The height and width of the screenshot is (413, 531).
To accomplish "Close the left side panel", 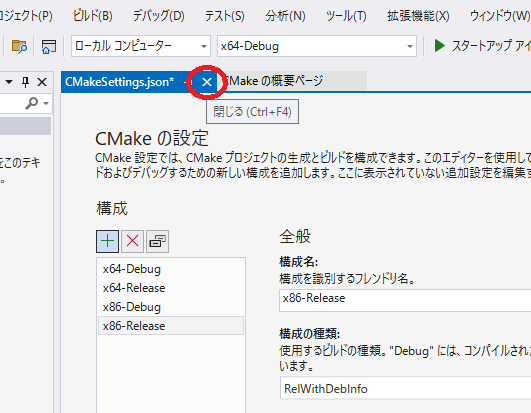I will pos(42,82).
